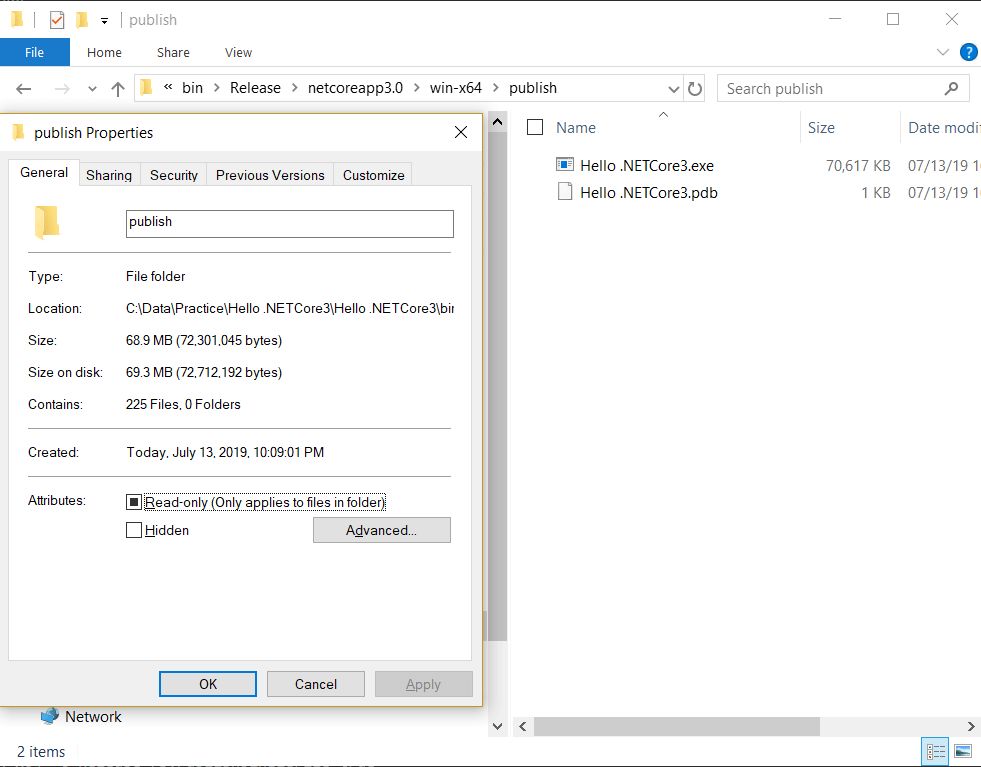Viewport: 981px width, 767px height.
Task: Toggle the Read-only attribute checkbox
Action: [x=134, y=502]
